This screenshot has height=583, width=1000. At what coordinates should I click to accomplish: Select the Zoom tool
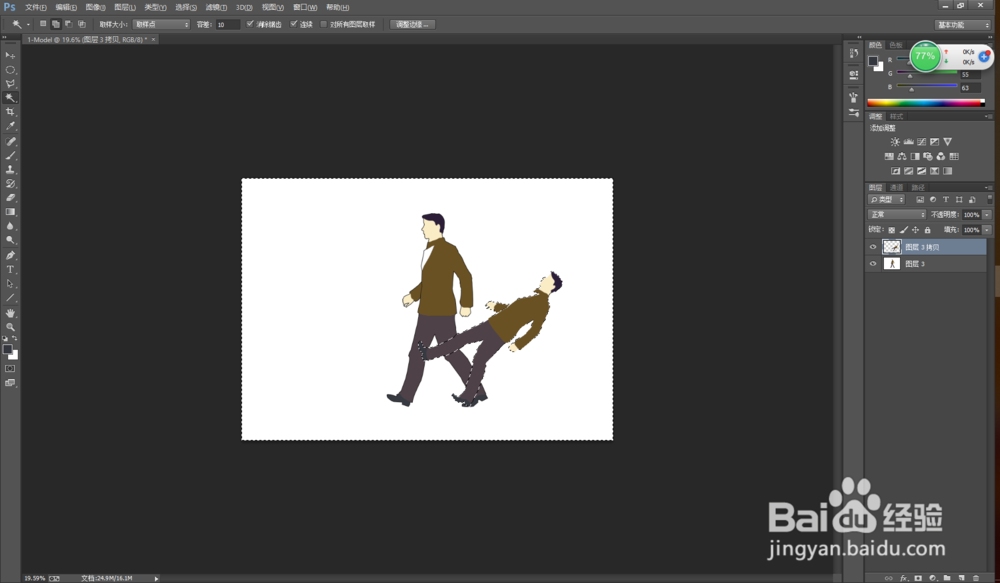pos(10,327)
